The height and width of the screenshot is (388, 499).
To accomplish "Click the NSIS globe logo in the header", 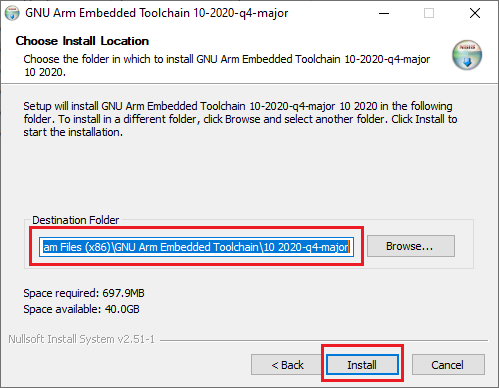I will 467,55.
